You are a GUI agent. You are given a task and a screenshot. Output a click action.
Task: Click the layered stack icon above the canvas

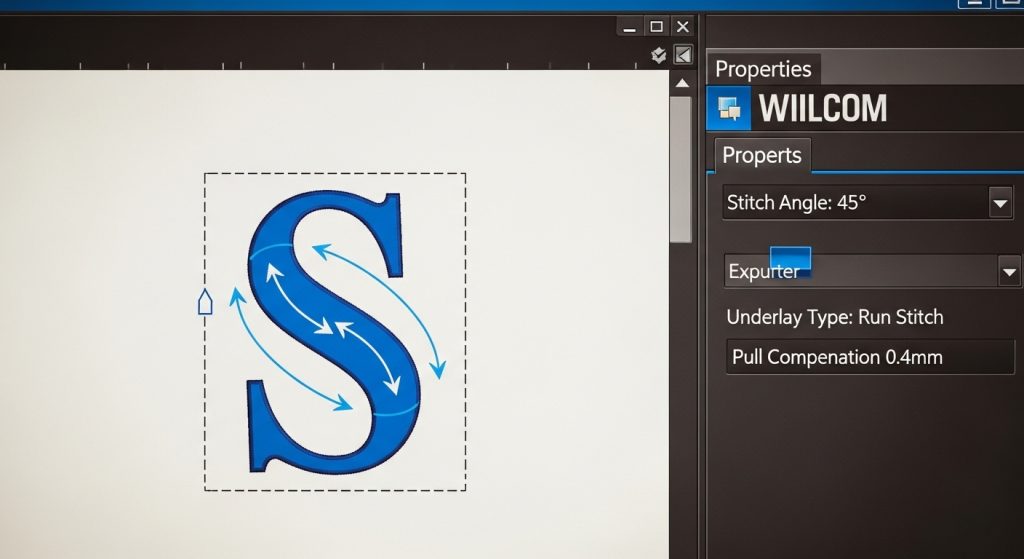coord(658,56)
